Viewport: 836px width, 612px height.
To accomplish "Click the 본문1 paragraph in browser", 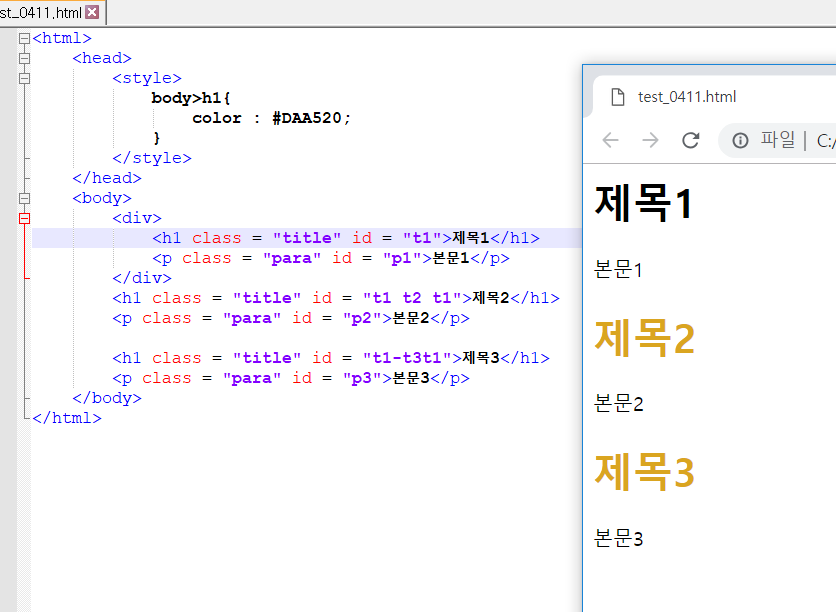I will [618, 269].
